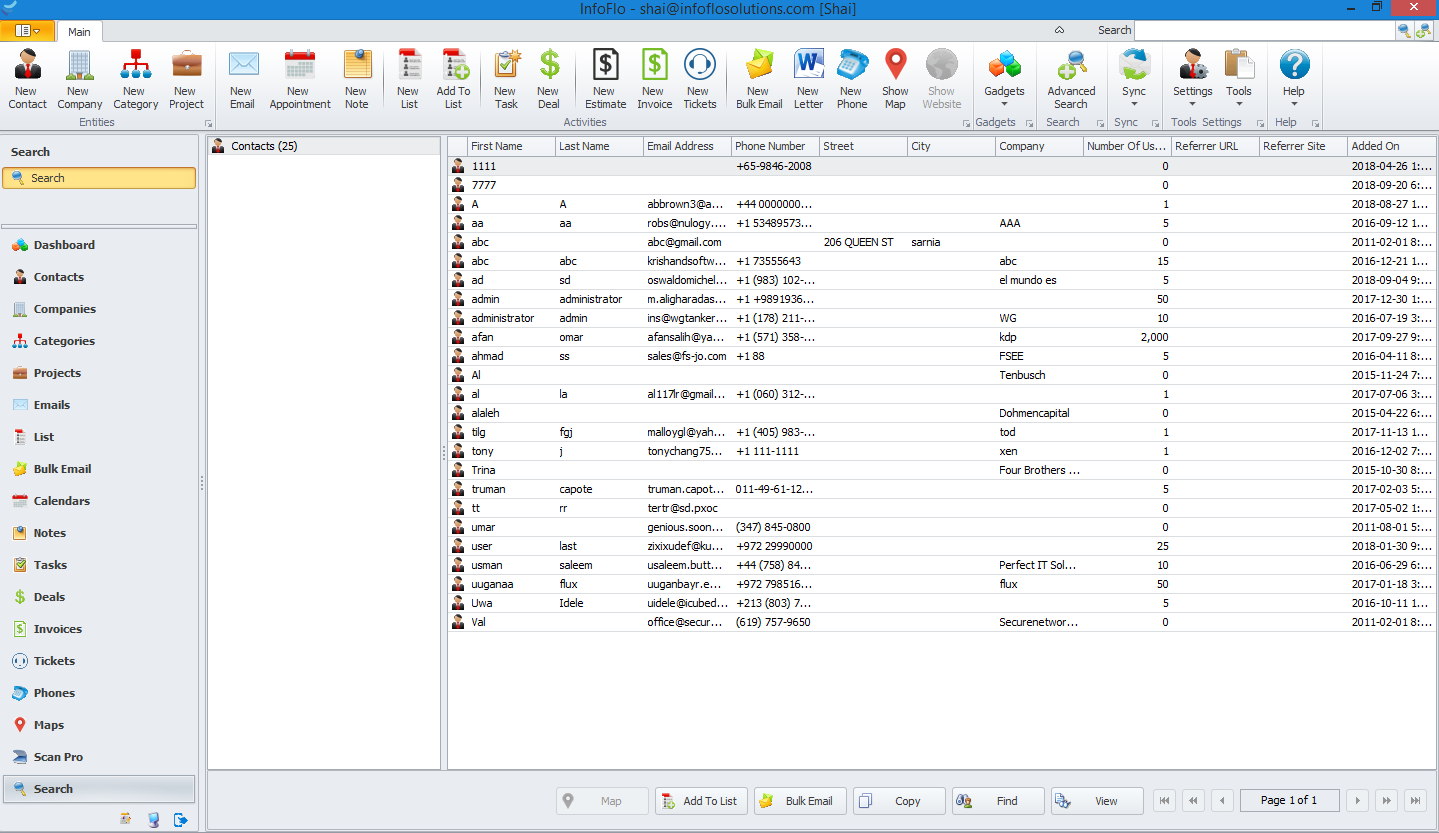Click the New Bulk Email icon
The width and height of the screenshot is (1439, 833).
(x=759, y=78)
